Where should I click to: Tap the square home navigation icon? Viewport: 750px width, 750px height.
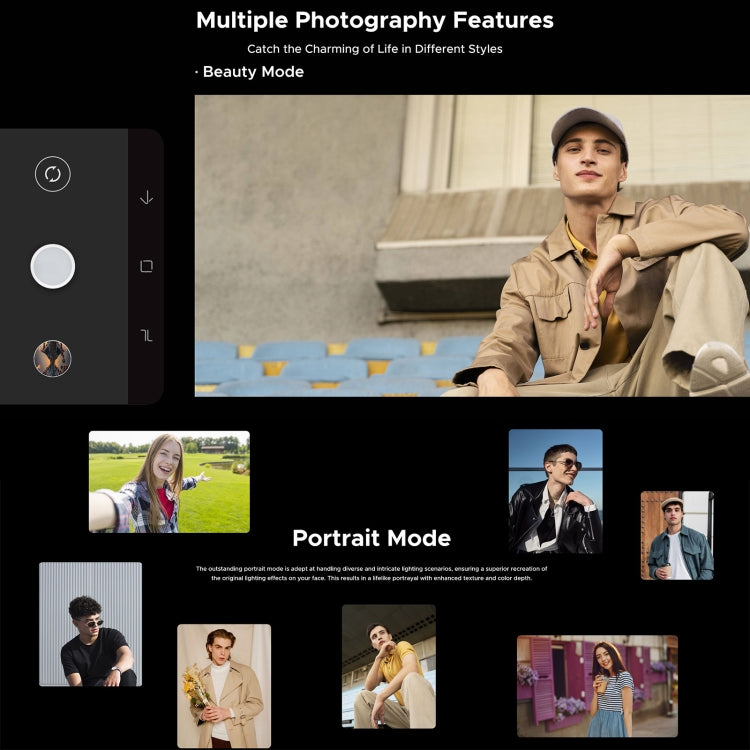(146, 266)
